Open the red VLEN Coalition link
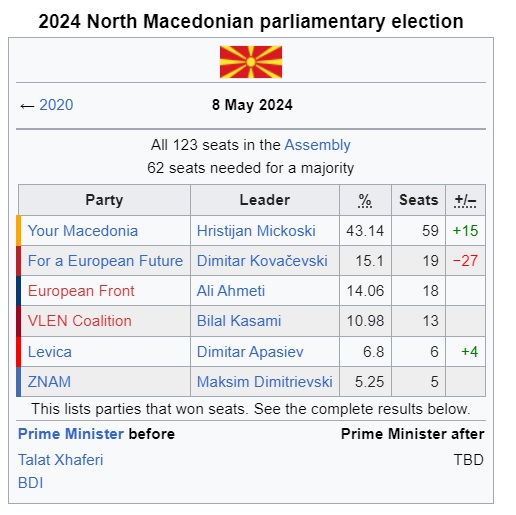 (x=80, y=321)
